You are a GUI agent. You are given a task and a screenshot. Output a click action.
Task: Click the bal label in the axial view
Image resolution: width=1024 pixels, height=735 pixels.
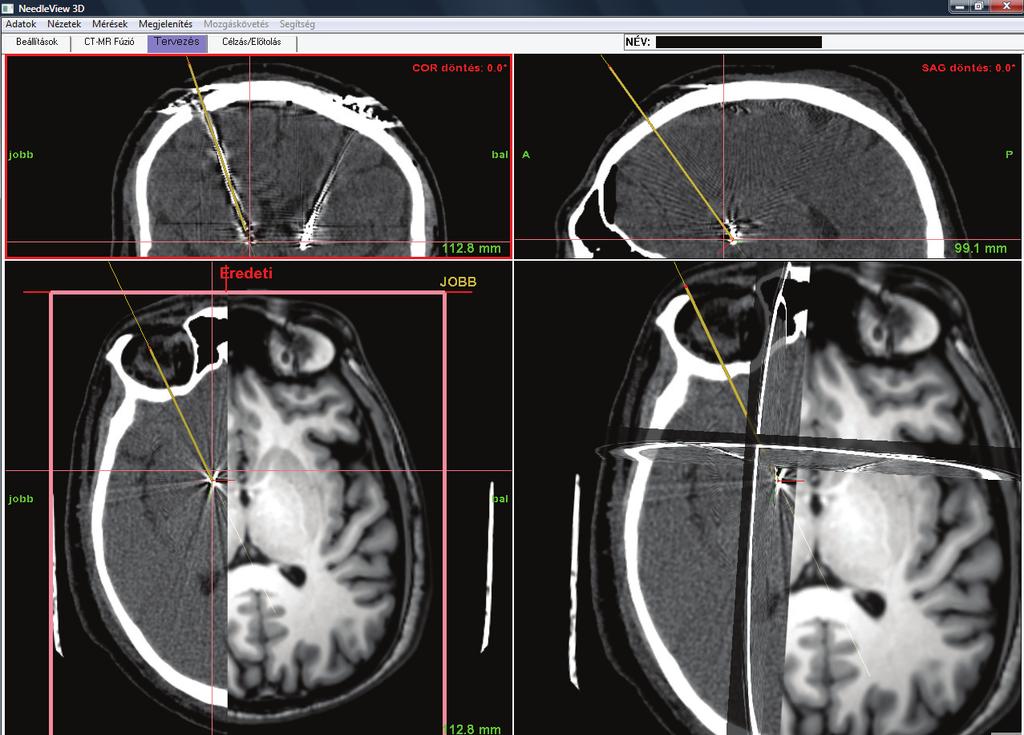(x=500, y=499)
